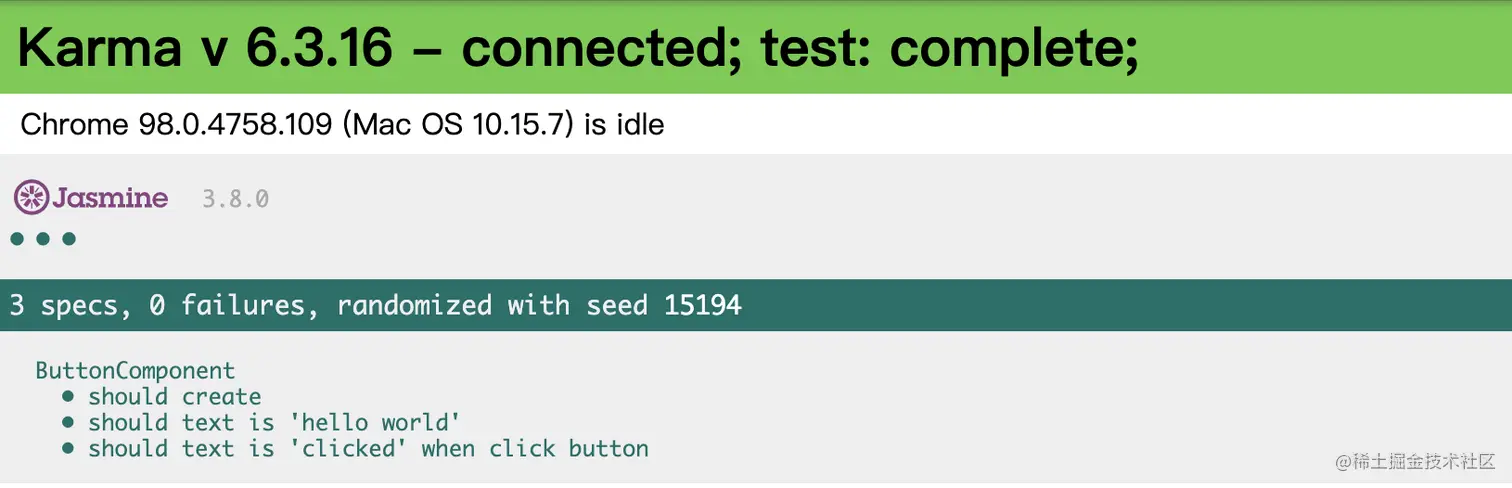Click the third green passed-spec dot
This screenshot has height=488, width=1512.
[69, 239]
